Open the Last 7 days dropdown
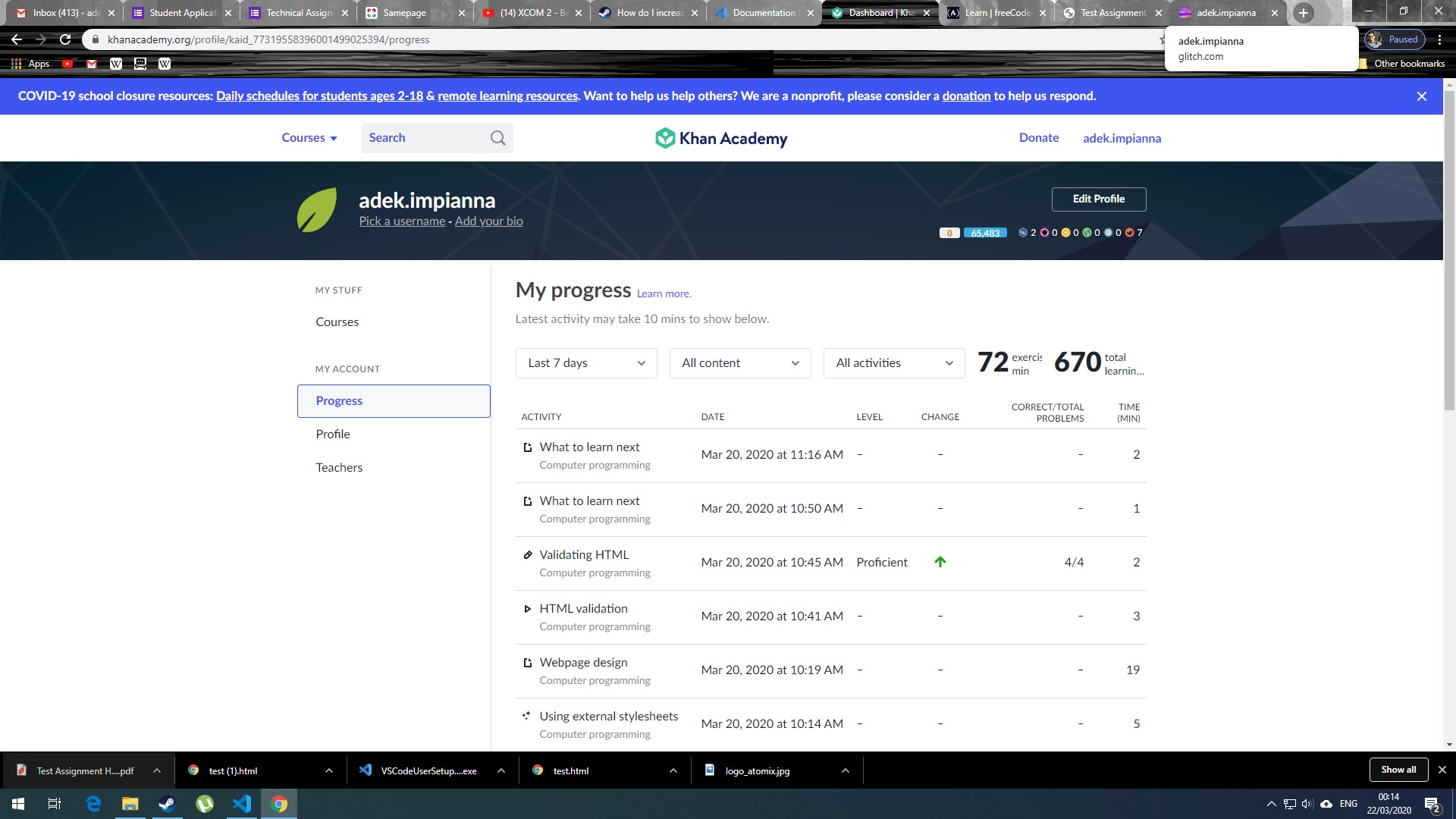Viewport: 1456px width, 819px height. tap(586, 363)
